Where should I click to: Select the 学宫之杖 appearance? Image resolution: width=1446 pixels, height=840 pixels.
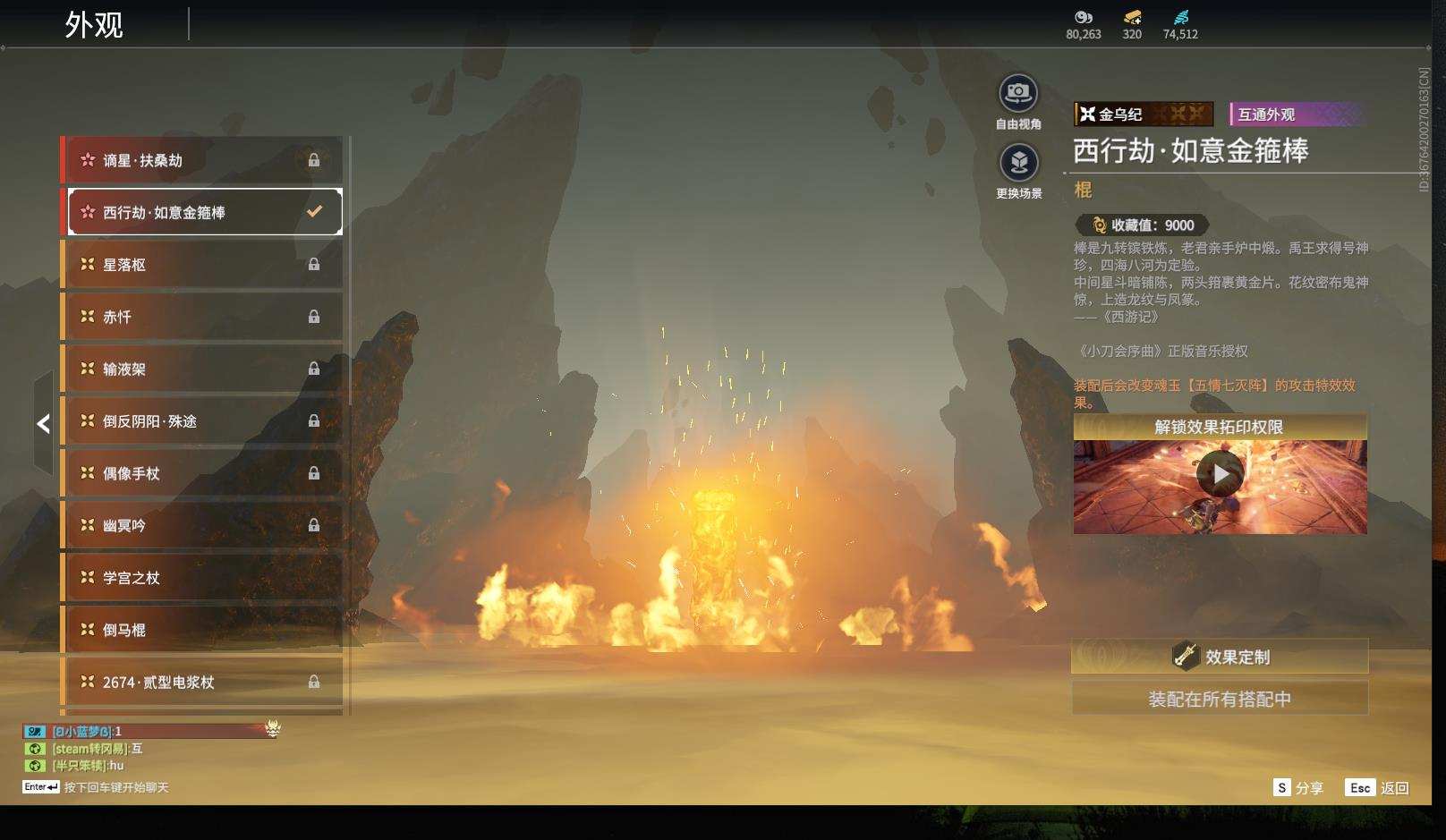(202, 578)
